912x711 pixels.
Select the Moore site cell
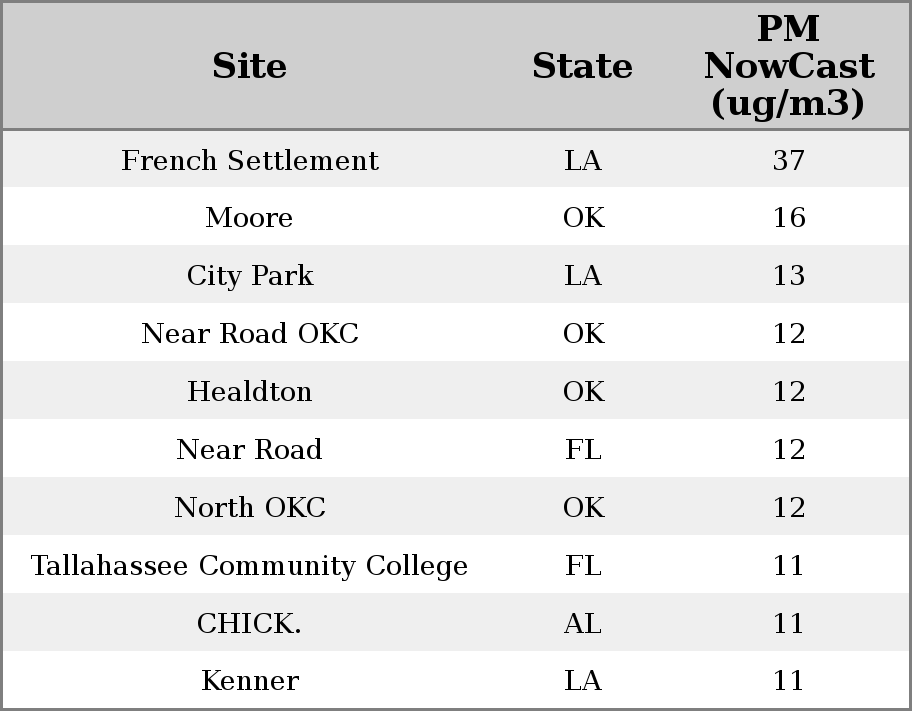[x=249, y=218]
